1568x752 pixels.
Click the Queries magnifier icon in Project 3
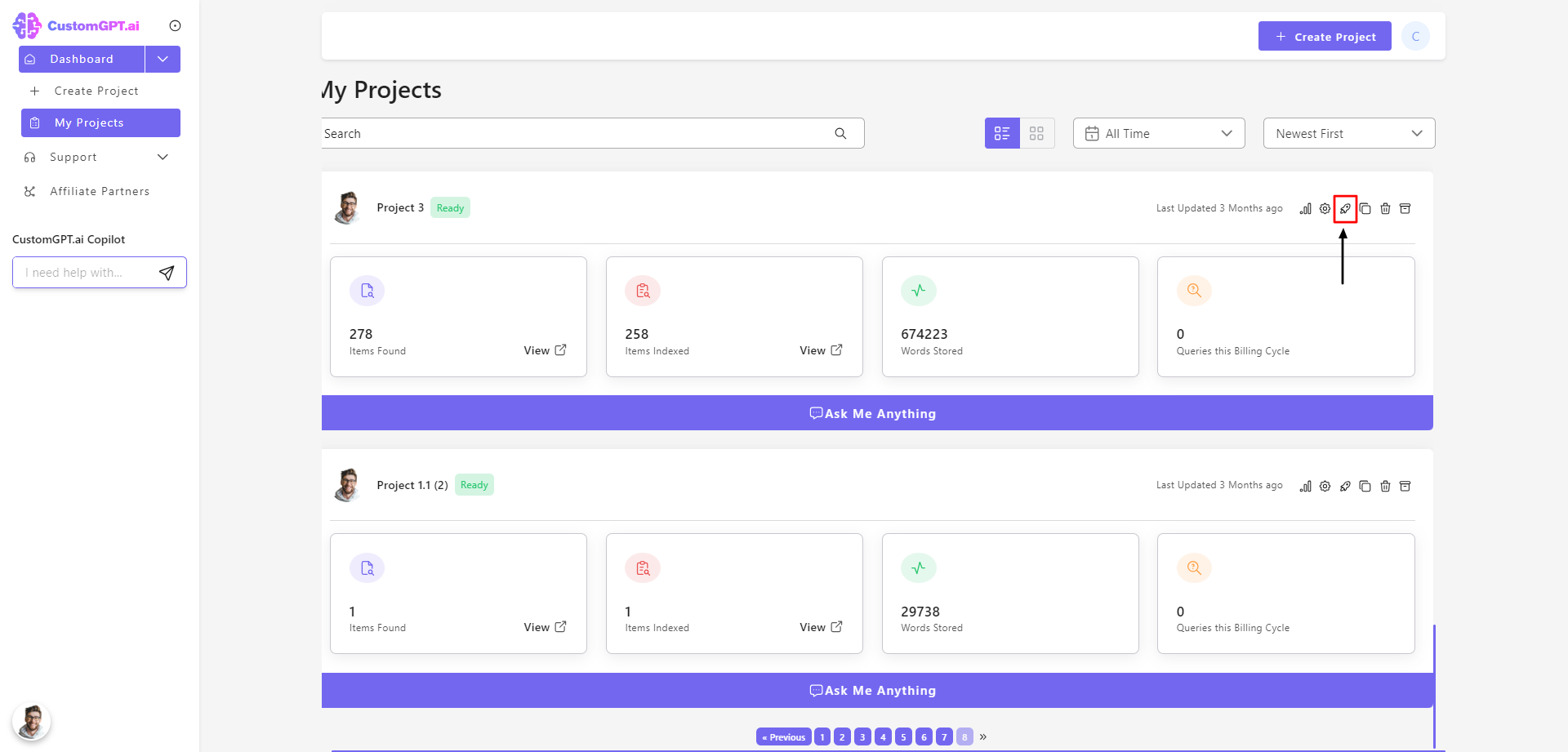[1194, 291]
